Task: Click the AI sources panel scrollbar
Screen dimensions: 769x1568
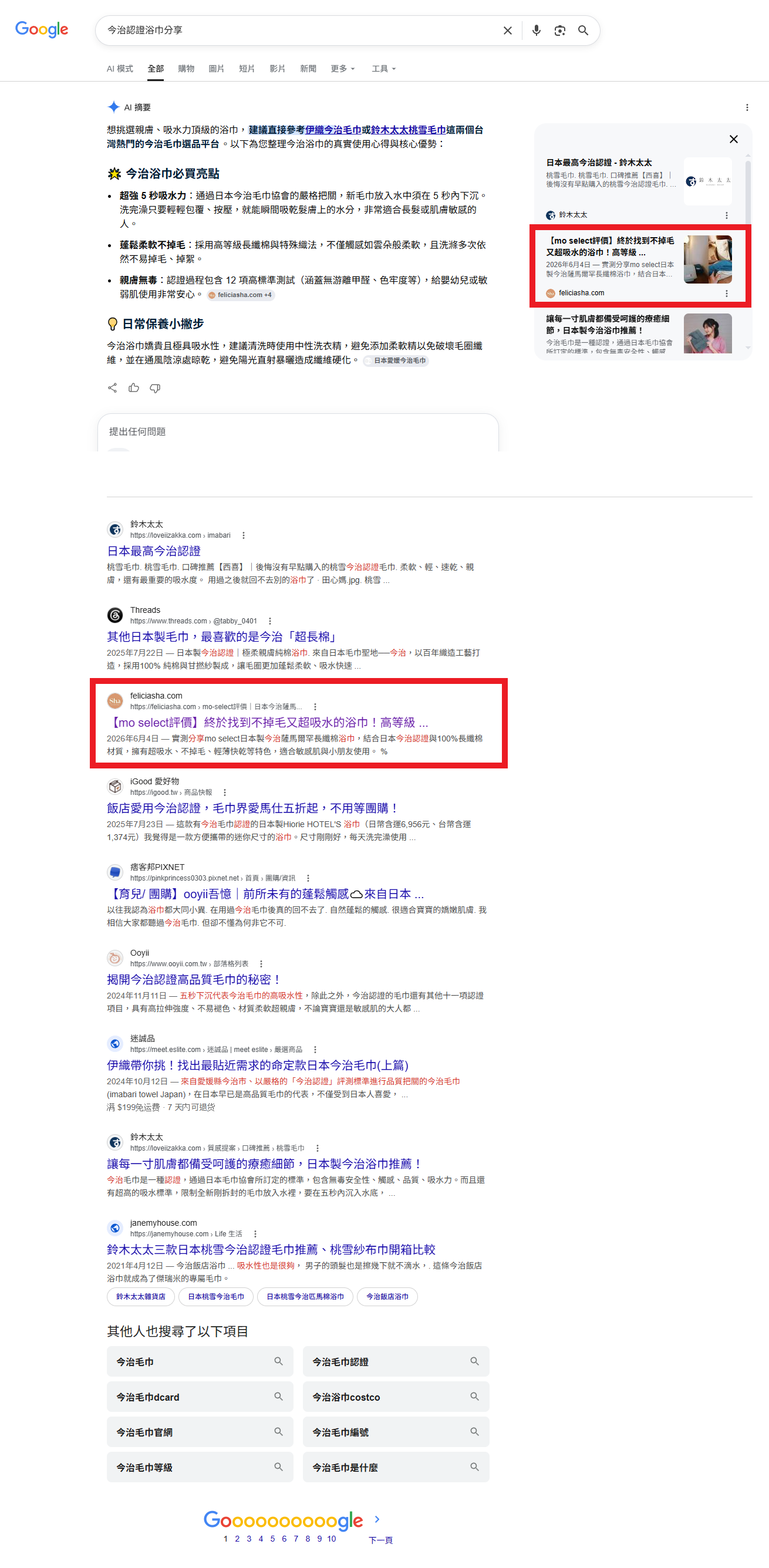Action: pos(748,192)
